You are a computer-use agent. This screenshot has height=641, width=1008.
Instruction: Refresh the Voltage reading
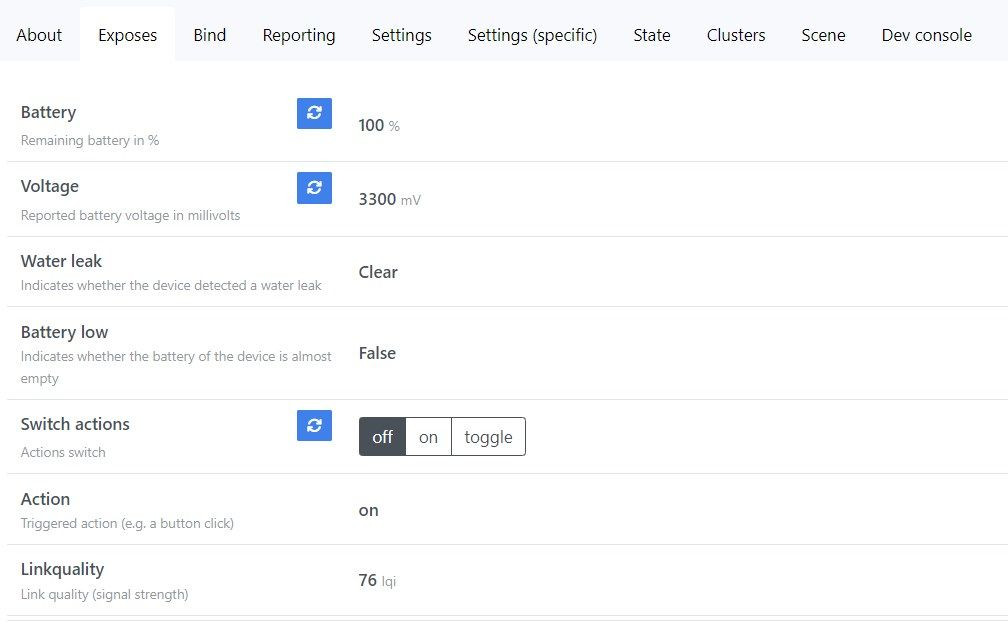point(314,187)
